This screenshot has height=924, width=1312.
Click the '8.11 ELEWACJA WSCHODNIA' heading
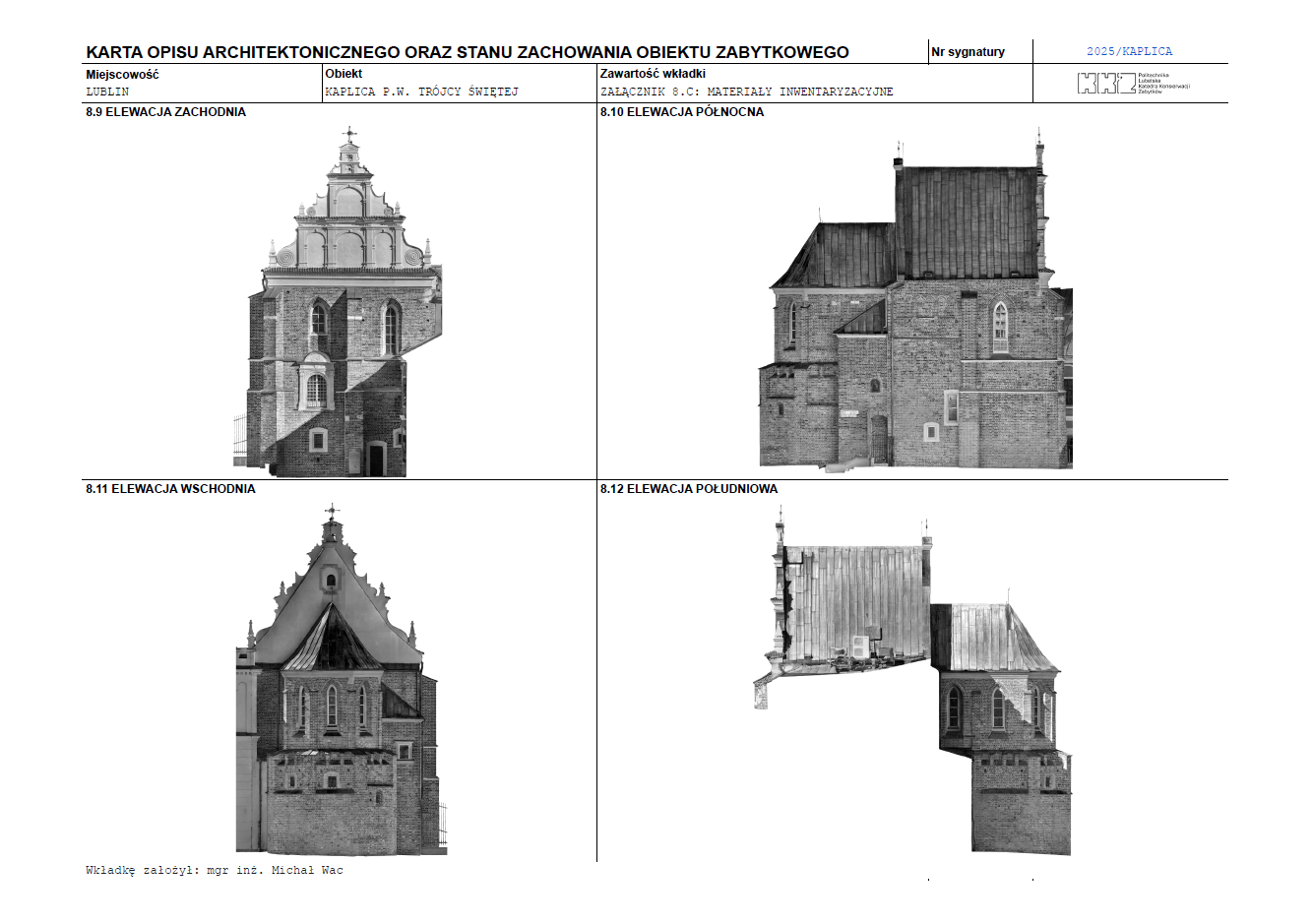point(170,489)
